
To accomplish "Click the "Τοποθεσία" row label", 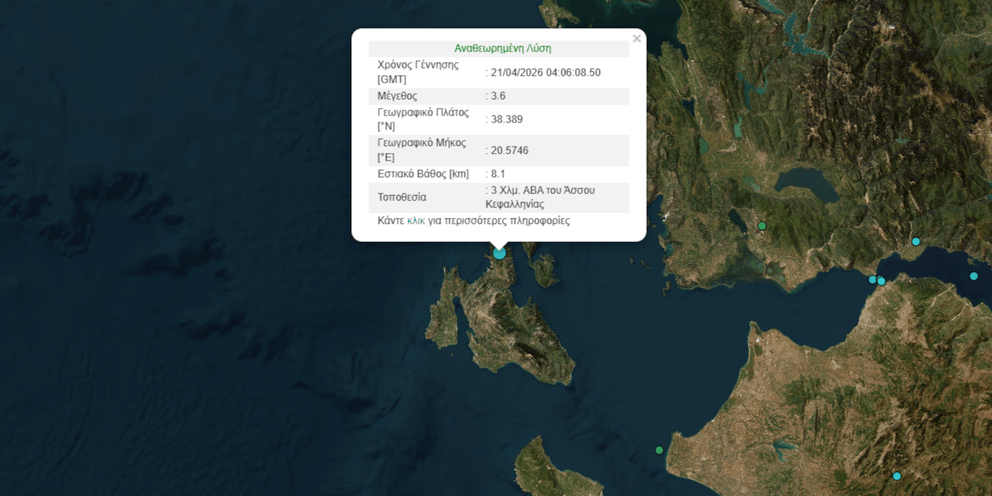I will point(402,197).
